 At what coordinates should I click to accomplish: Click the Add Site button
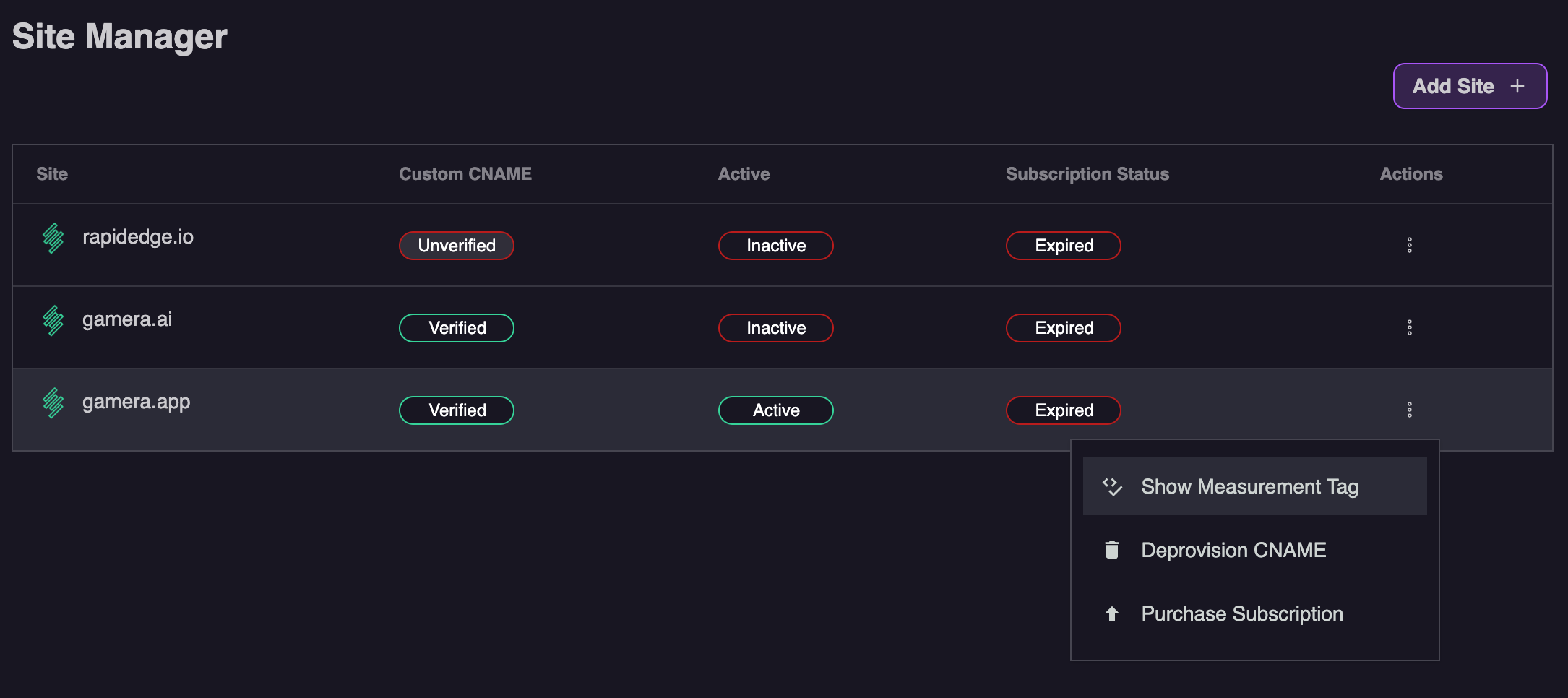click(x=1470, y=86)
